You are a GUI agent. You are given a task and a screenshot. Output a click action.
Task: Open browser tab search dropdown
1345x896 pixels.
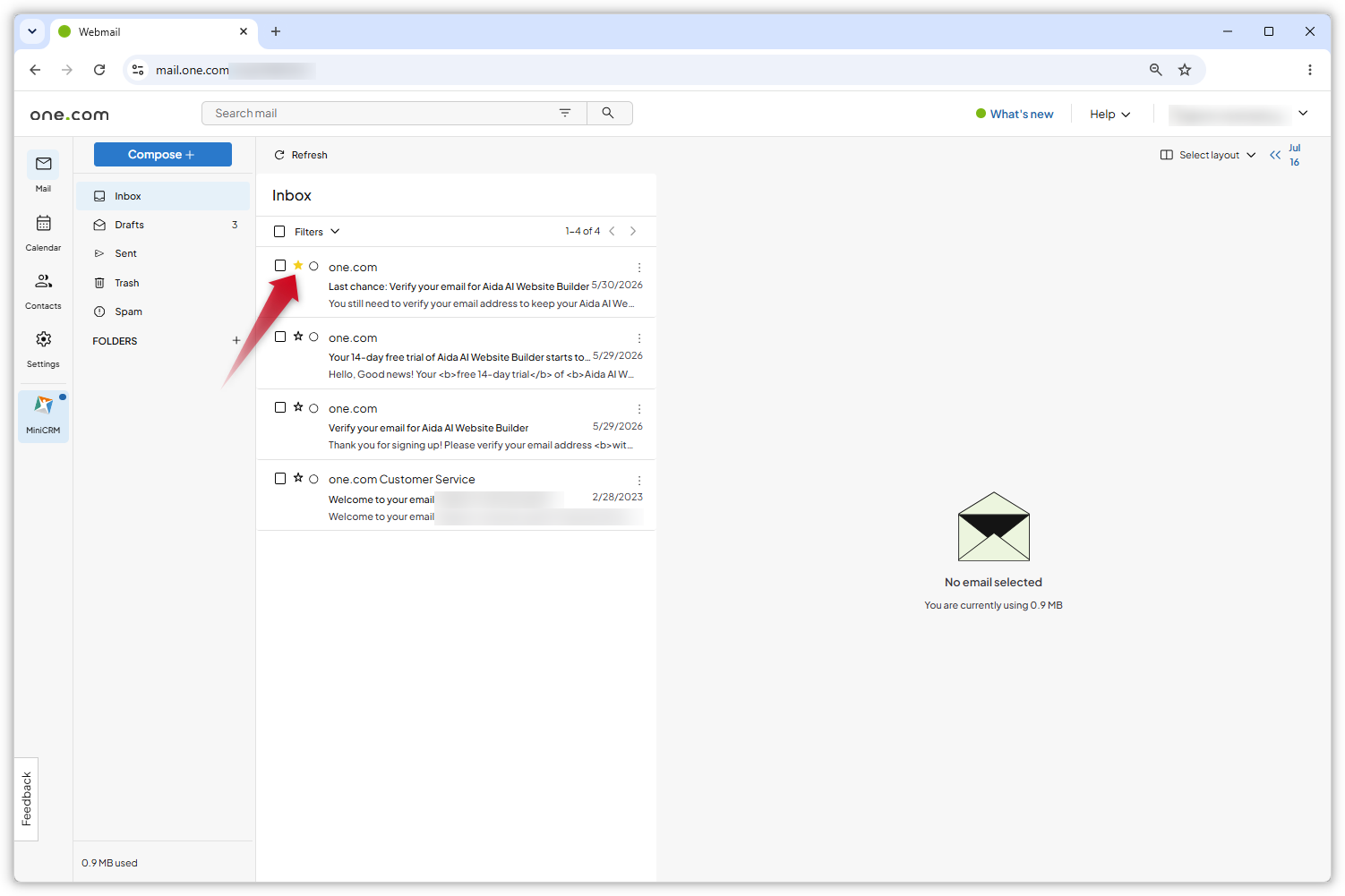click(x=32, y=31)
